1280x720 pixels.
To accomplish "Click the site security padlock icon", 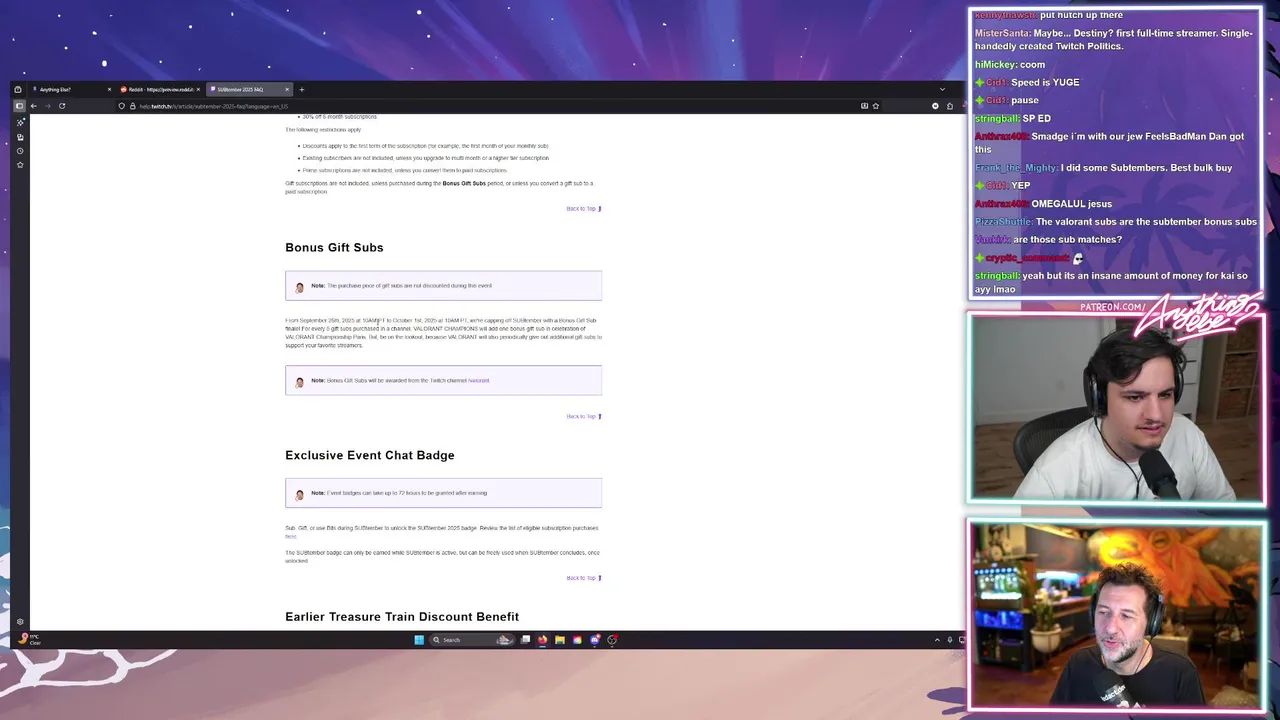I will 132,106.
